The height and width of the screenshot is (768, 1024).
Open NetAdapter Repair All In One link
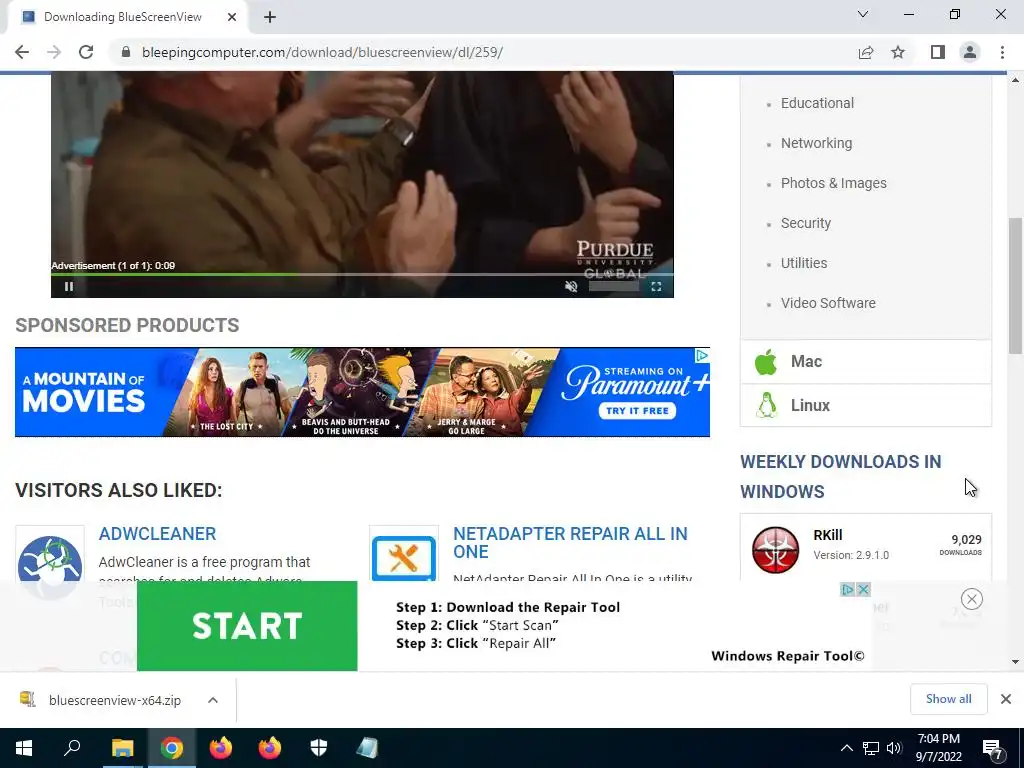[570, 543]
